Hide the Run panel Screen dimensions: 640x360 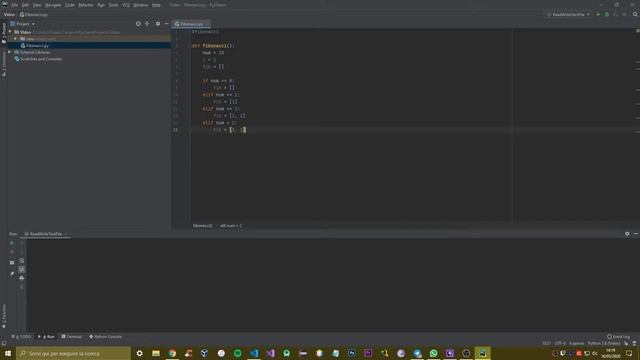tap(636, 234)
